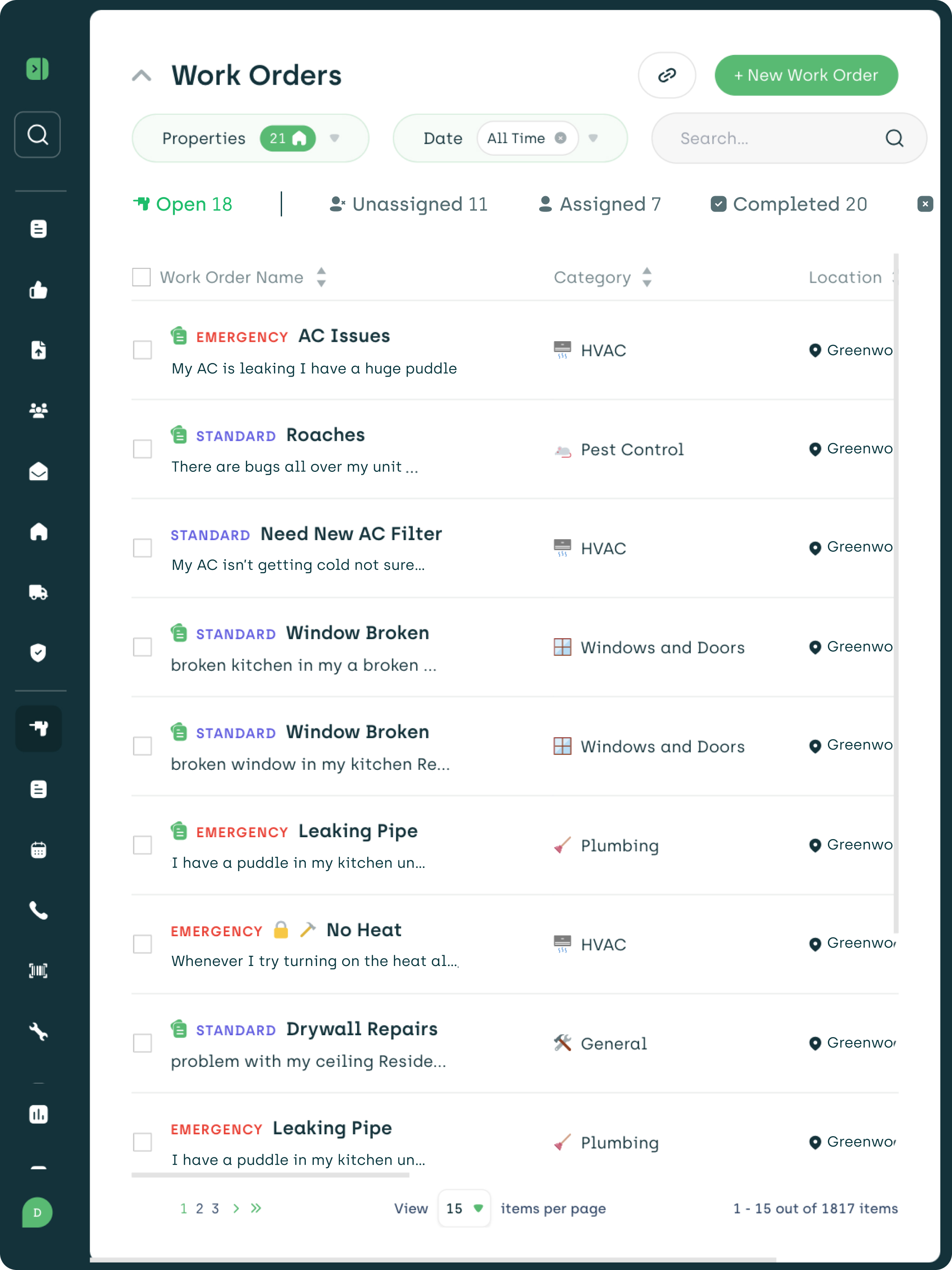952x1270 pixels.
Task: Go to page 3
Action: coord(215,1209)
